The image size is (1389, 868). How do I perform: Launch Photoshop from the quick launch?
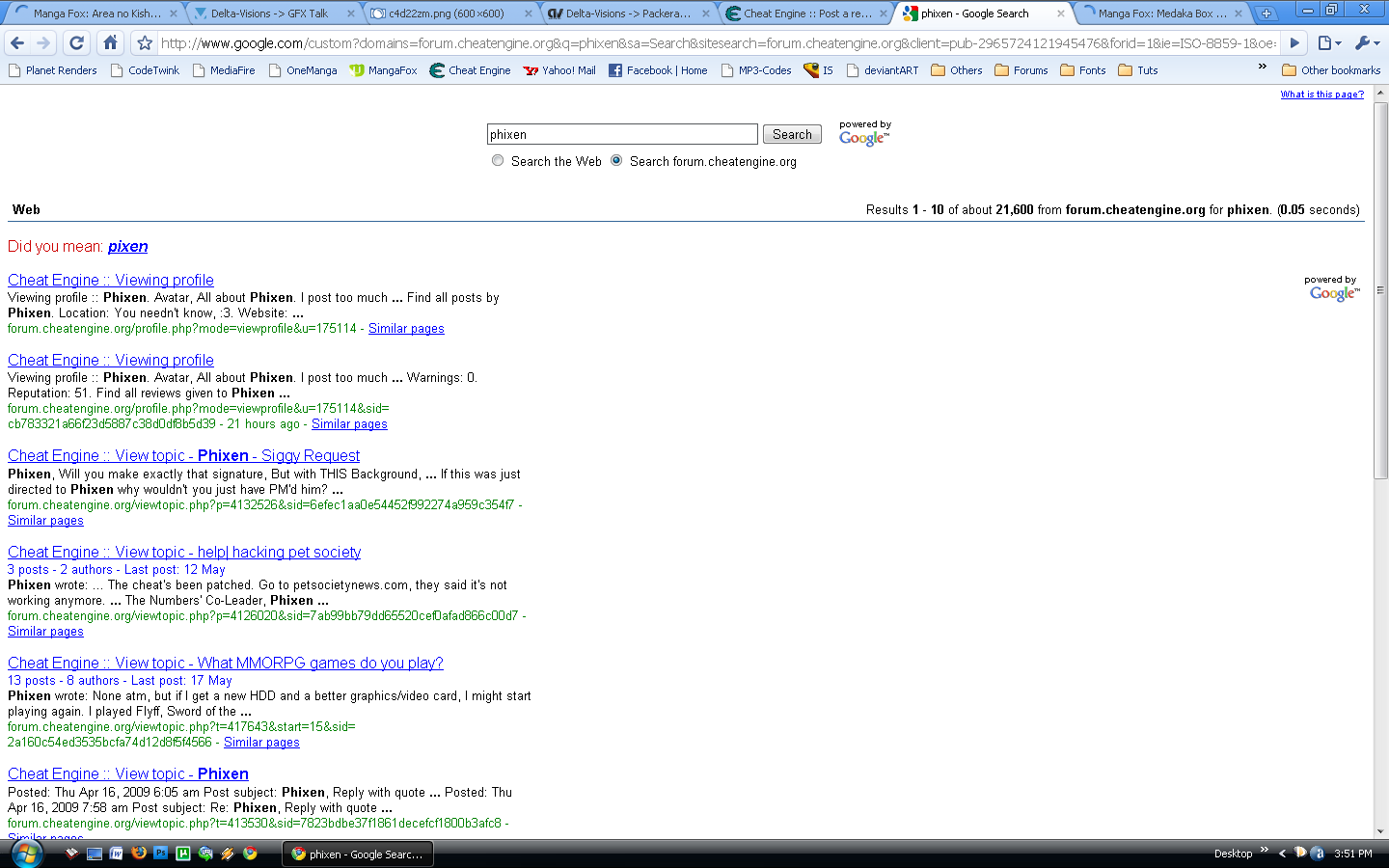pos(161,854)
